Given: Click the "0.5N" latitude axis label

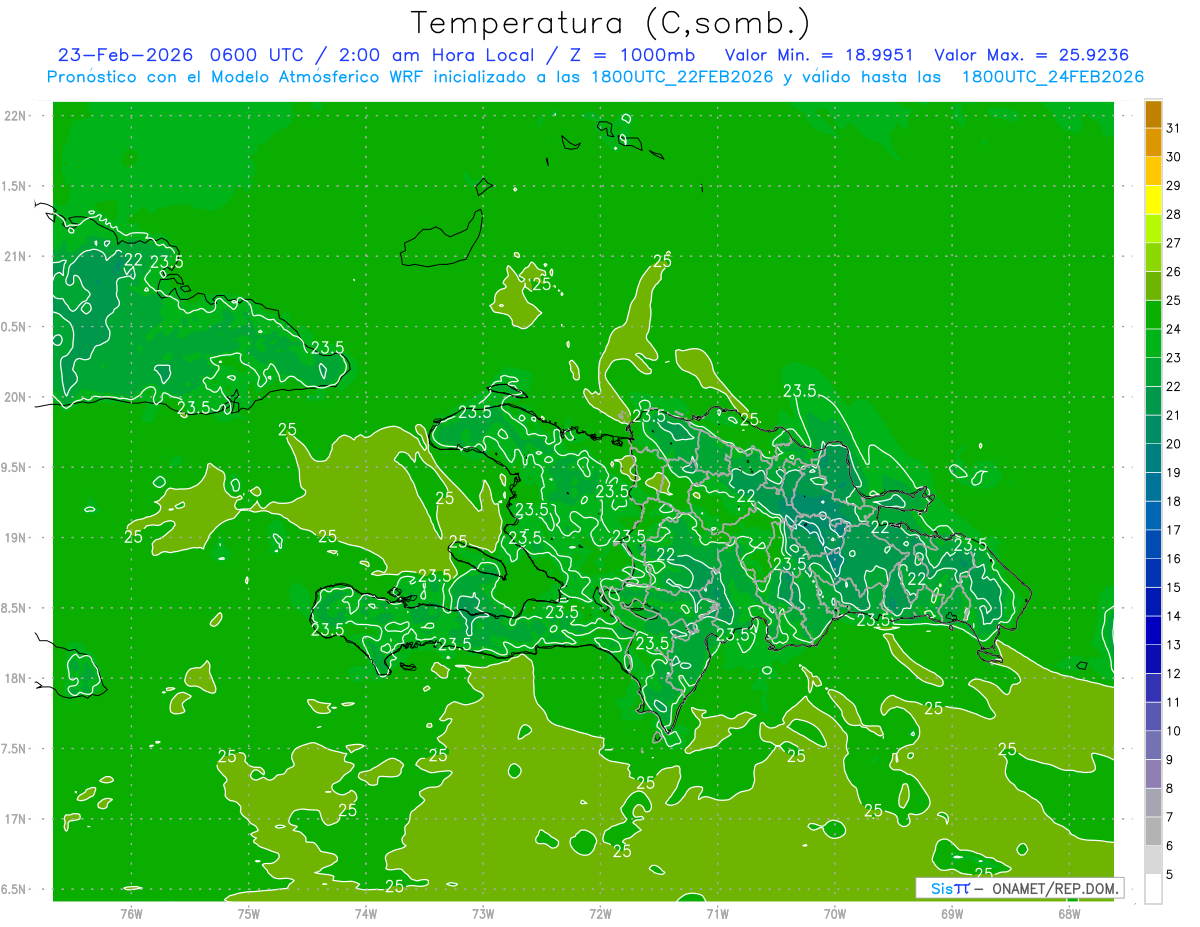Looking at the screenshot, I should tap(15, 327).
